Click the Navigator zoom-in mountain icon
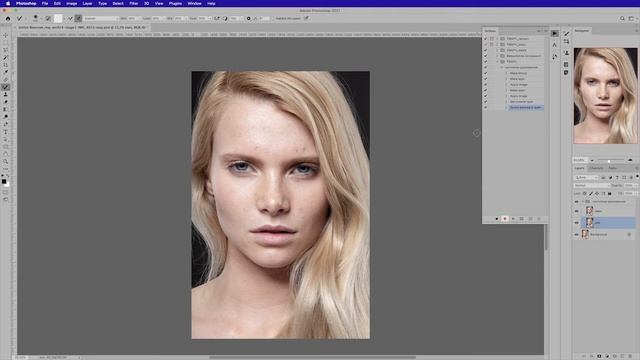 630,160
